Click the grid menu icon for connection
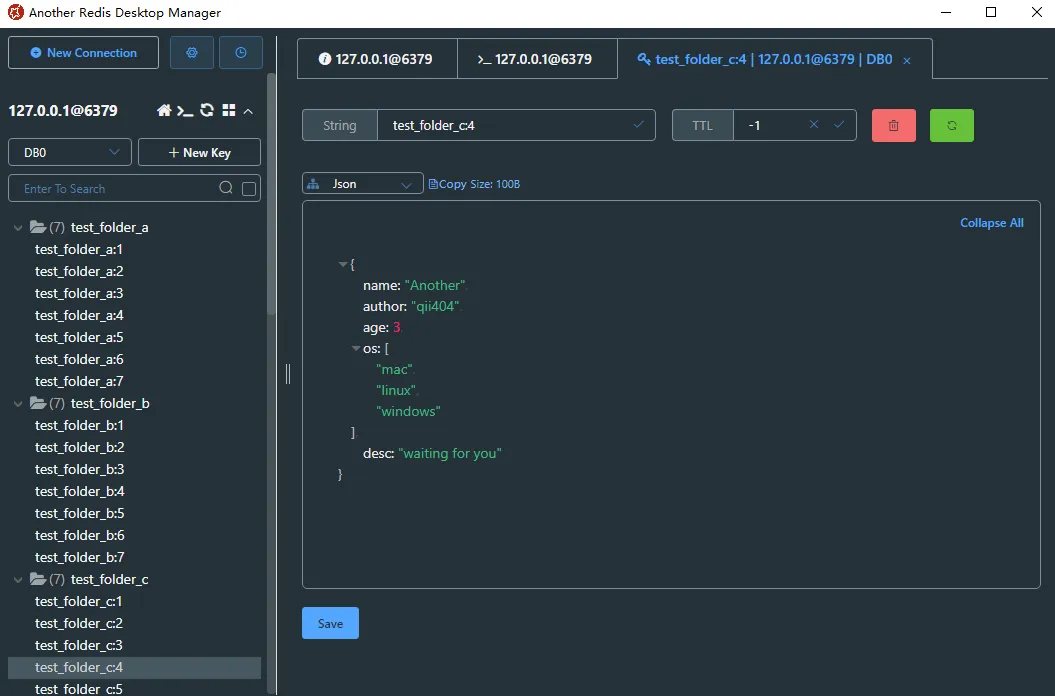1055x696 pixels. point(229,111)
